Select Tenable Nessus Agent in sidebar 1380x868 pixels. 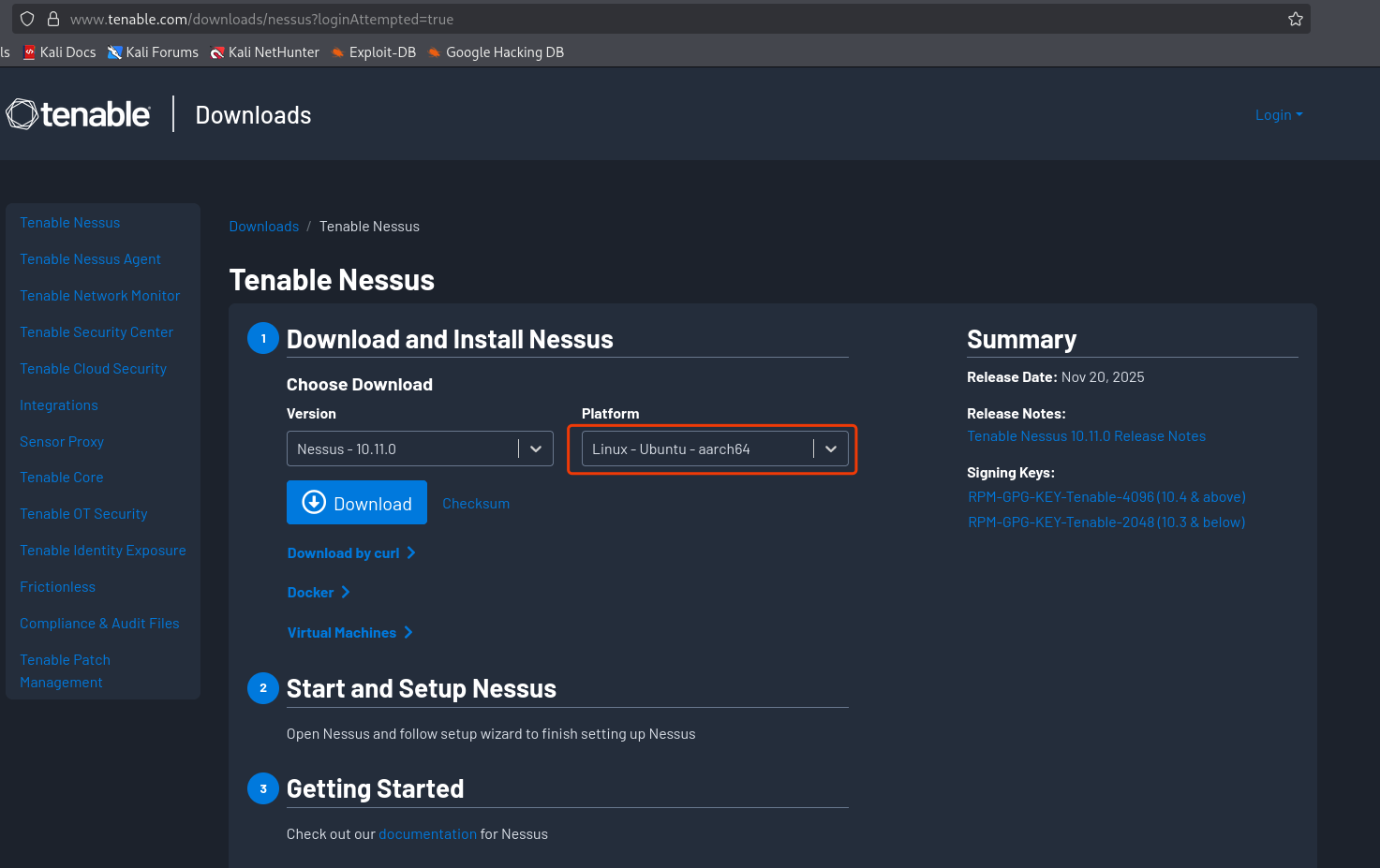[91, 258]
